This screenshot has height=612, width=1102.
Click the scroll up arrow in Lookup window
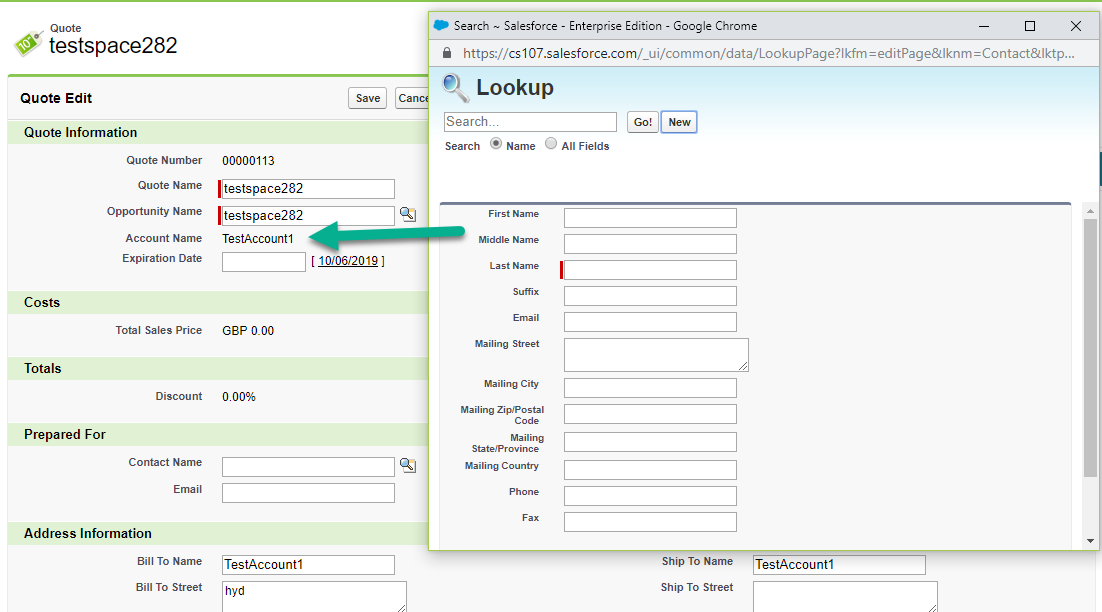point(1090,211)
